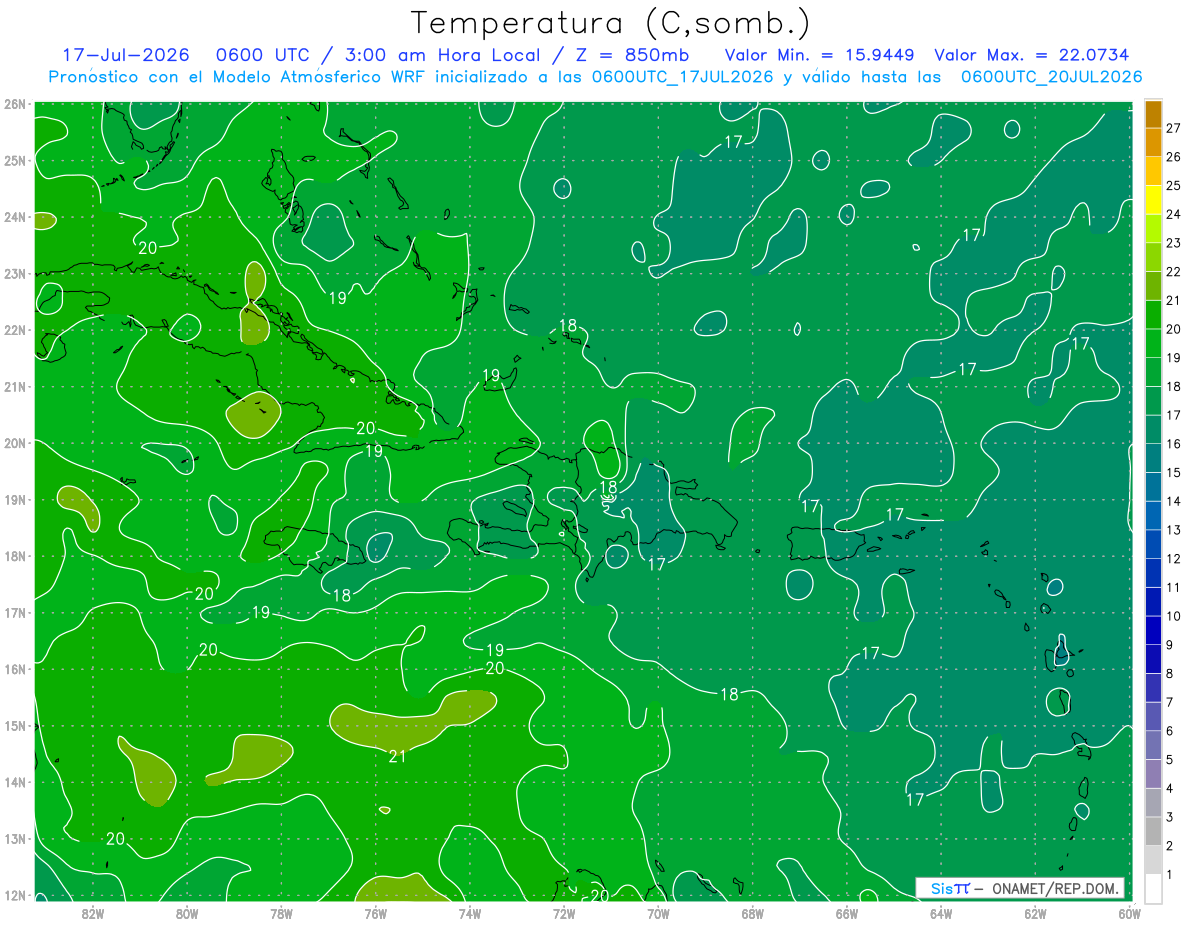Screen dimensions: 1200x927
Task: Click the '19N' latitude axis label
Action: tap(15, 499)
